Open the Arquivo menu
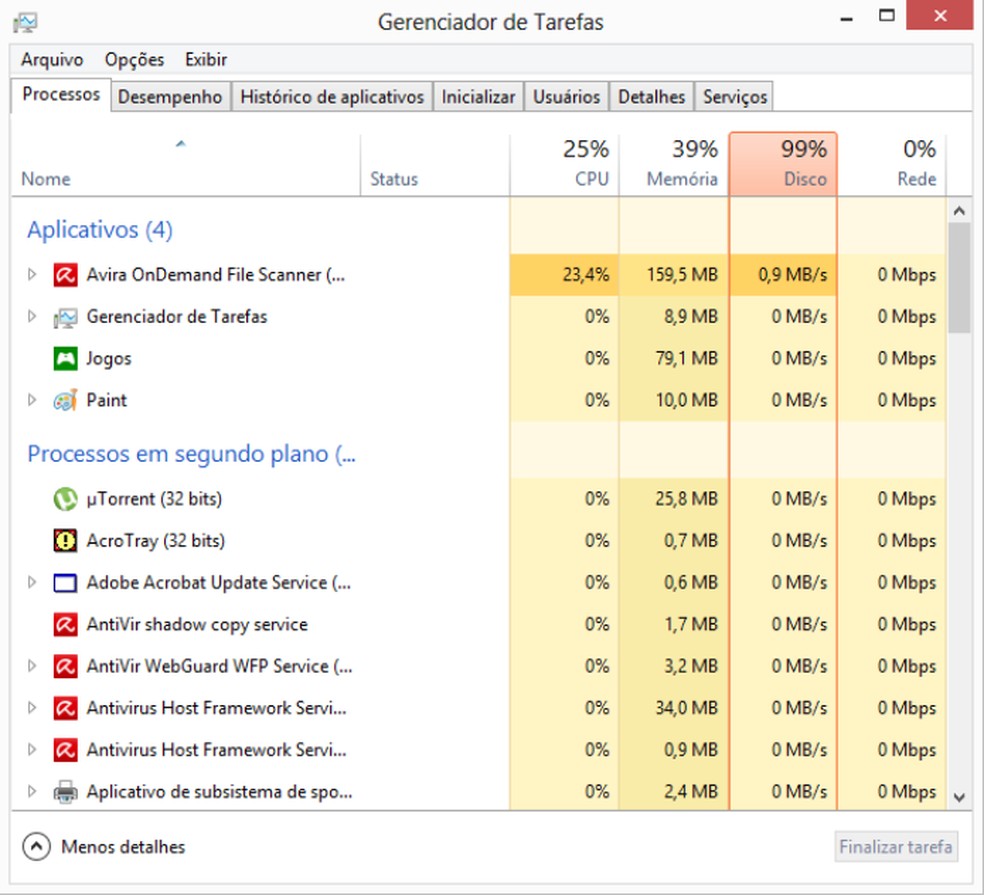The height and width of the screenshot is (895, 984). pos(52,60)
